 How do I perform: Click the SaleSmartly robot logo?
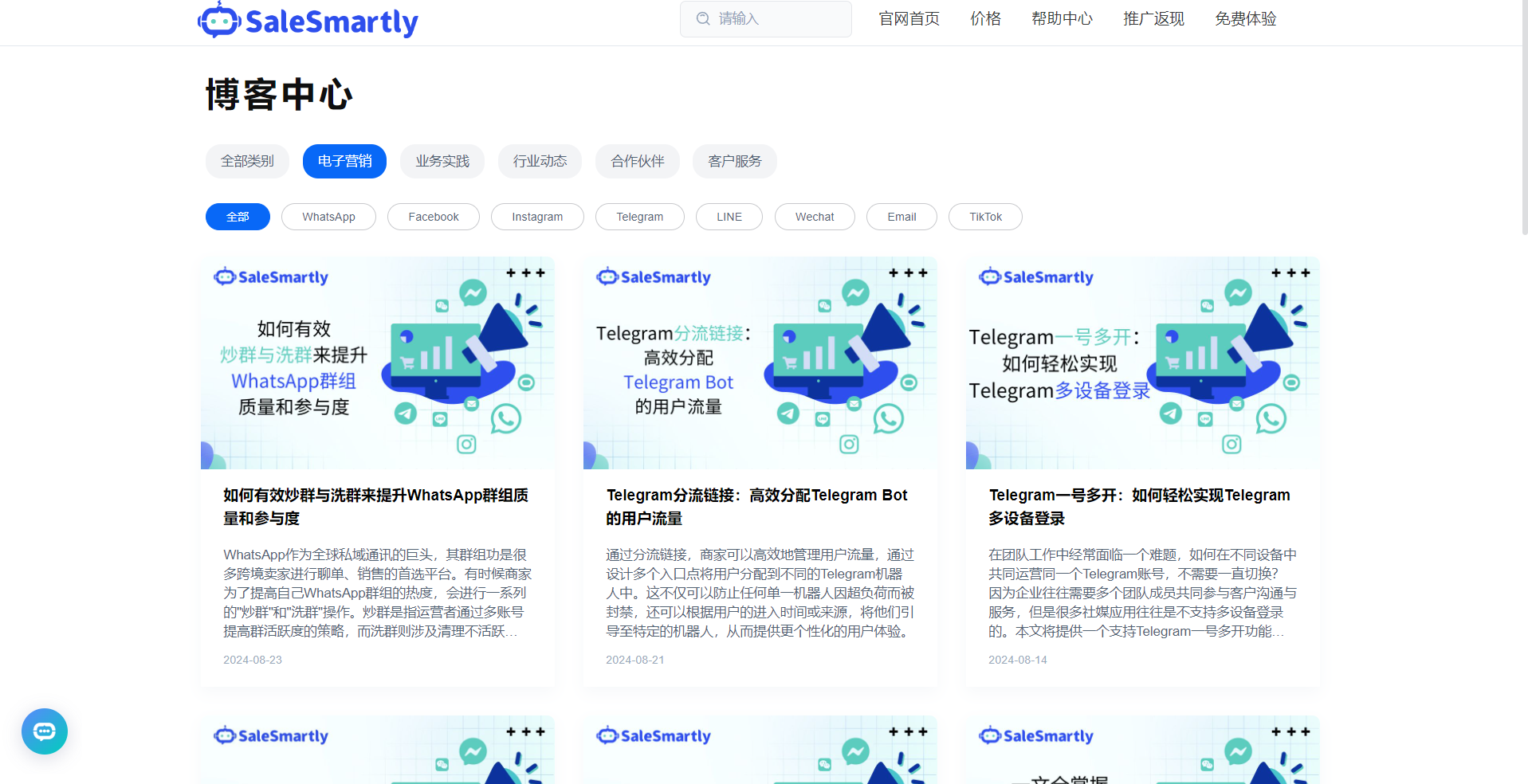(x=219, y=20)
